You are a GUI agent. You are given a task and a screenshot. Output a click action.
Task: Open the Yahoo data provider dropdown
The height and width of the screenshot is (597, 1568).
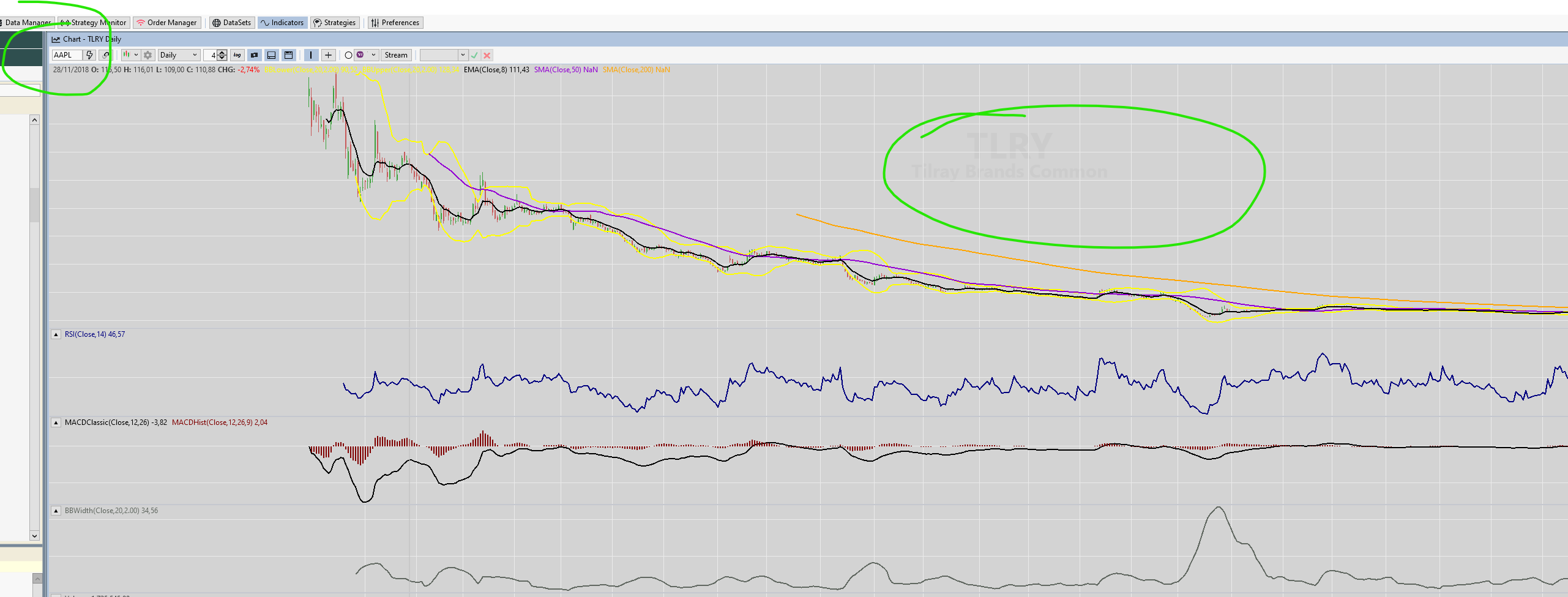(366, 55)
